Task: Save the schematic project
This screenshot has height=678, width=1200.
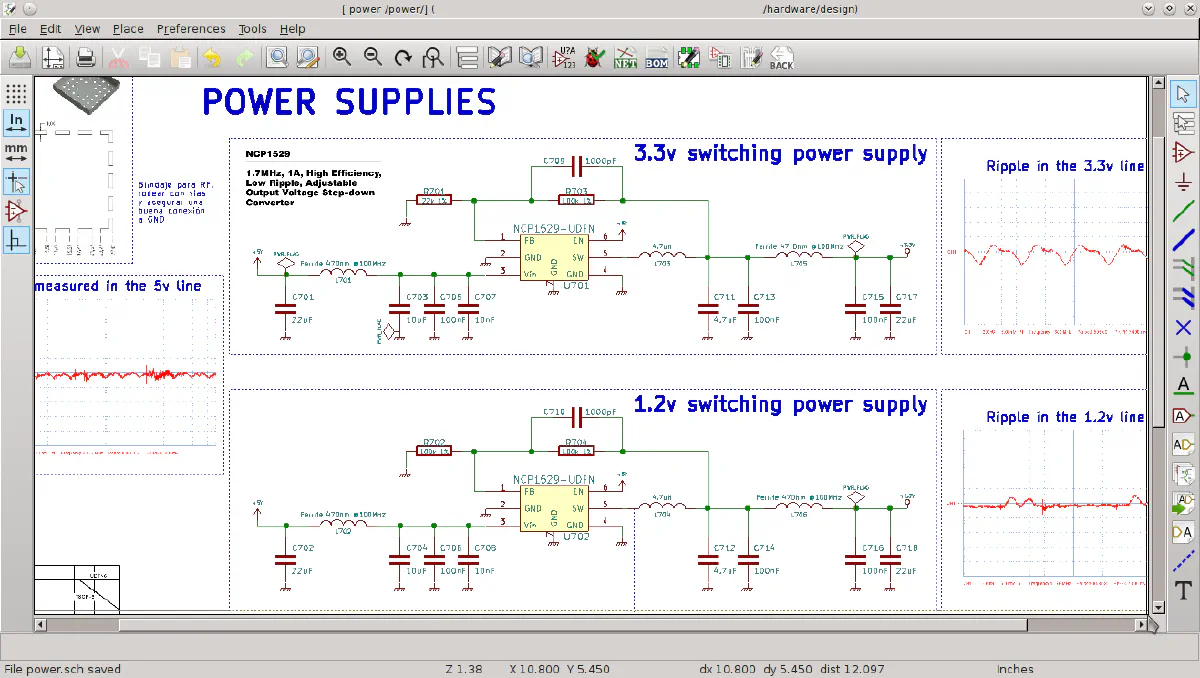Action: (20, 57)
